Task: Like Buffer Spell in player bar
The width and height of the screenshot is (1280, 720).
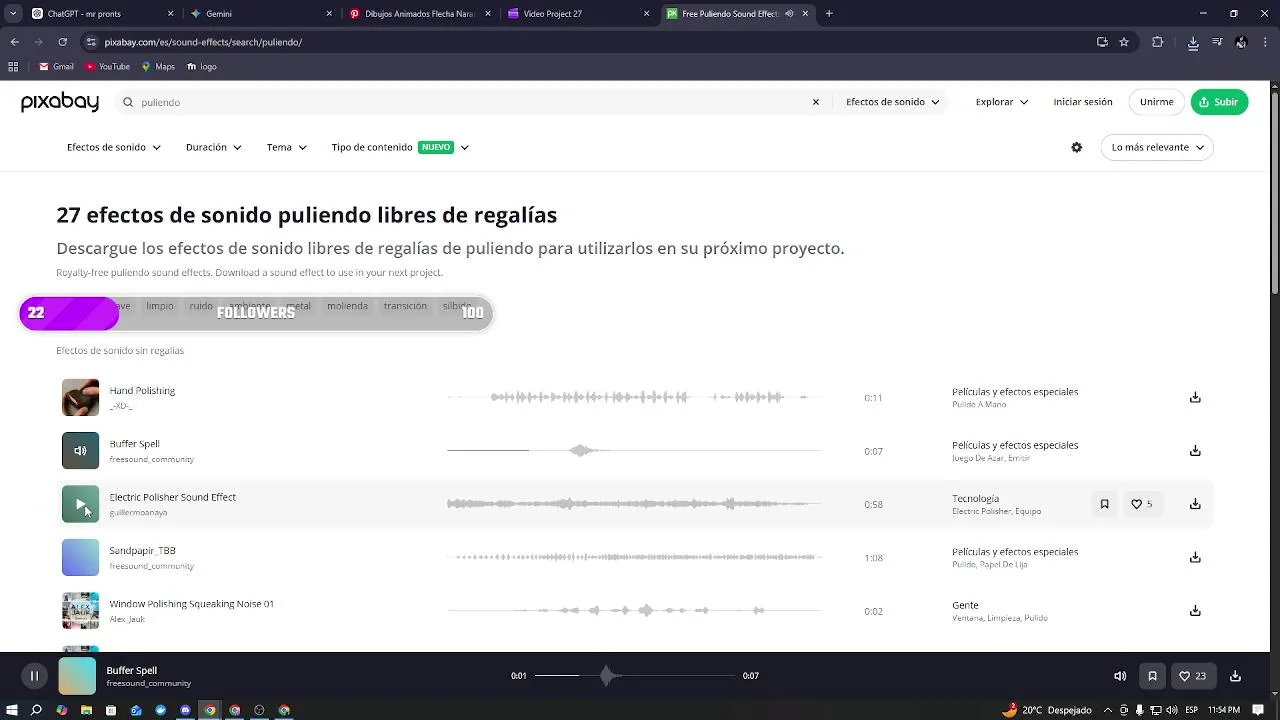Action: click(1192, 676)
